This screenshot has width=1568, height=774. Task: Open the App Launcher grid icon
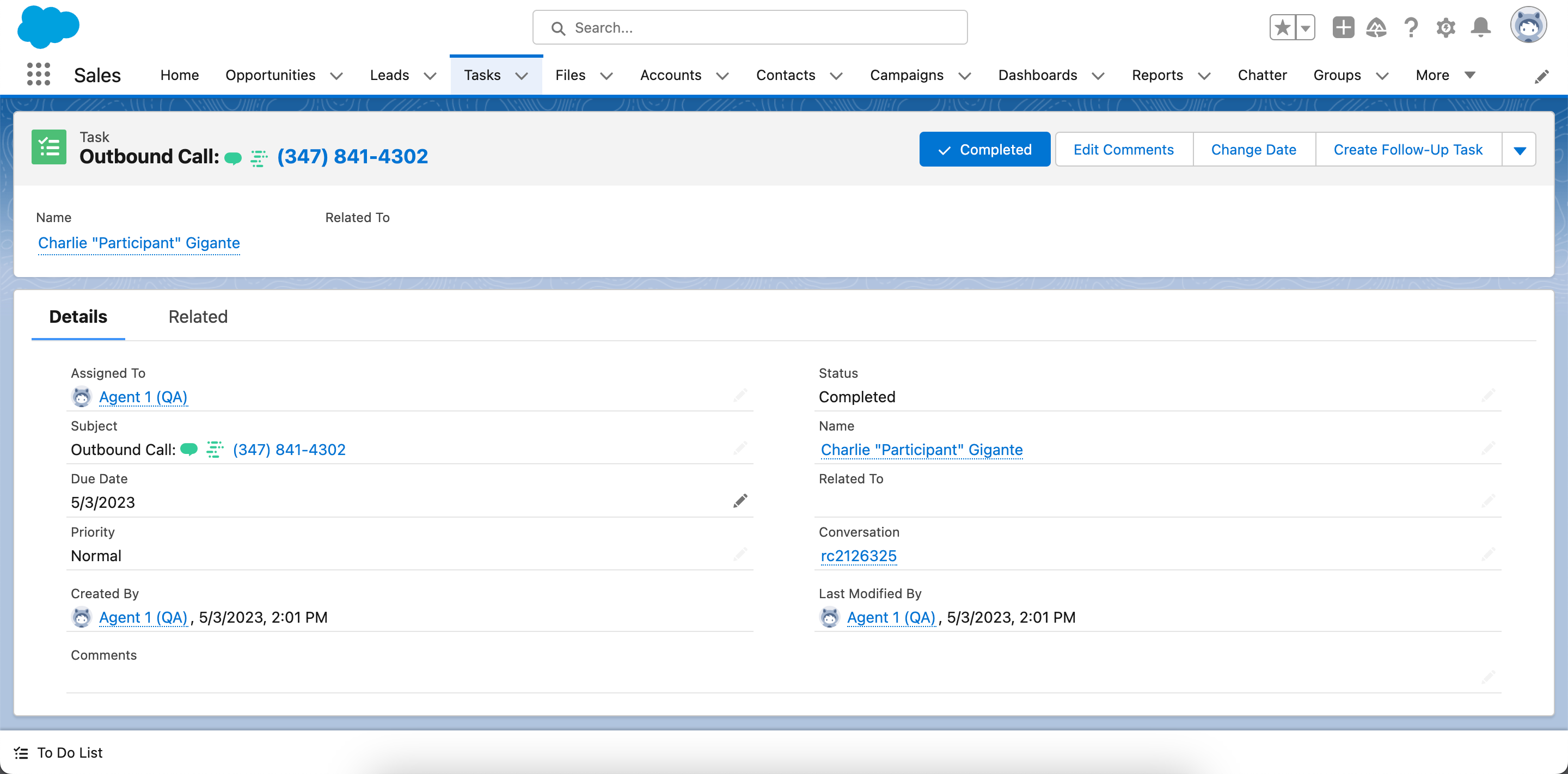coord(38,75)
